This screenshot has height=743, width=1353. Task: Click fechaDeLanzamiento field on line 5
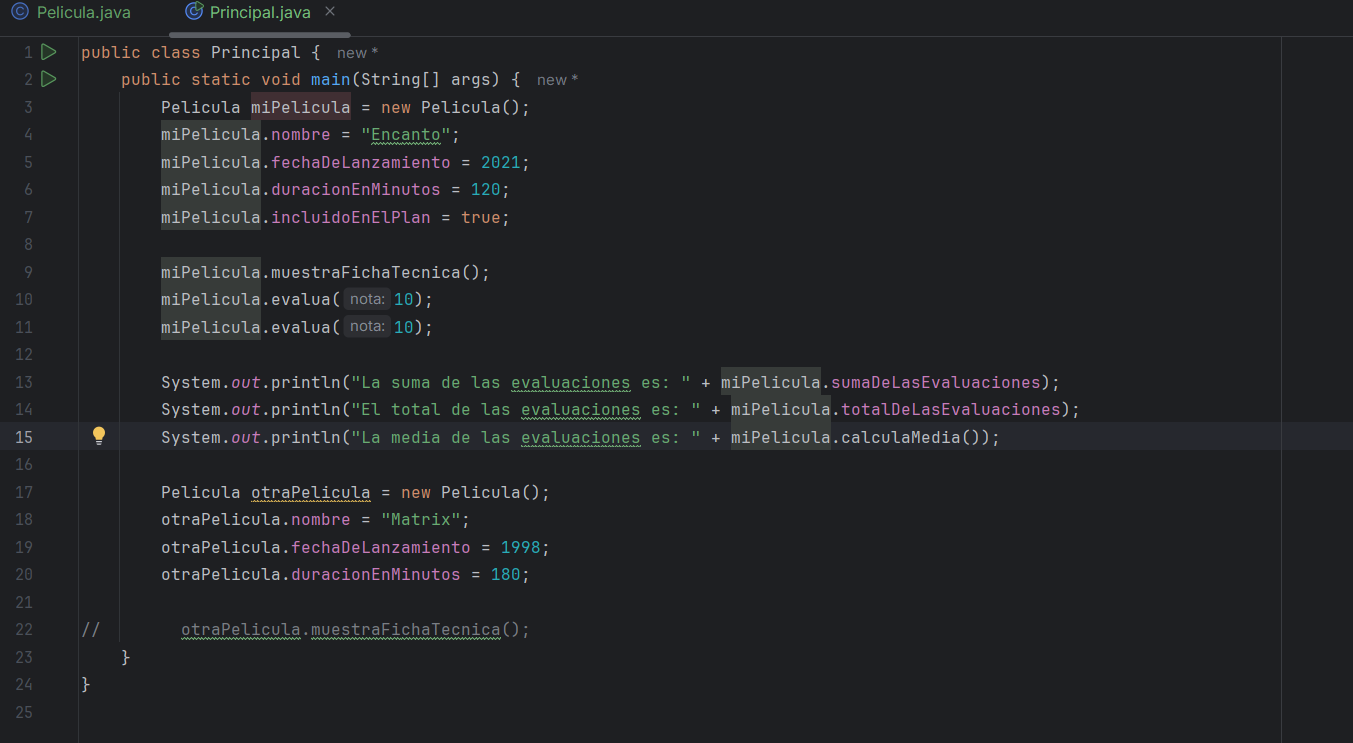point(360,162)
